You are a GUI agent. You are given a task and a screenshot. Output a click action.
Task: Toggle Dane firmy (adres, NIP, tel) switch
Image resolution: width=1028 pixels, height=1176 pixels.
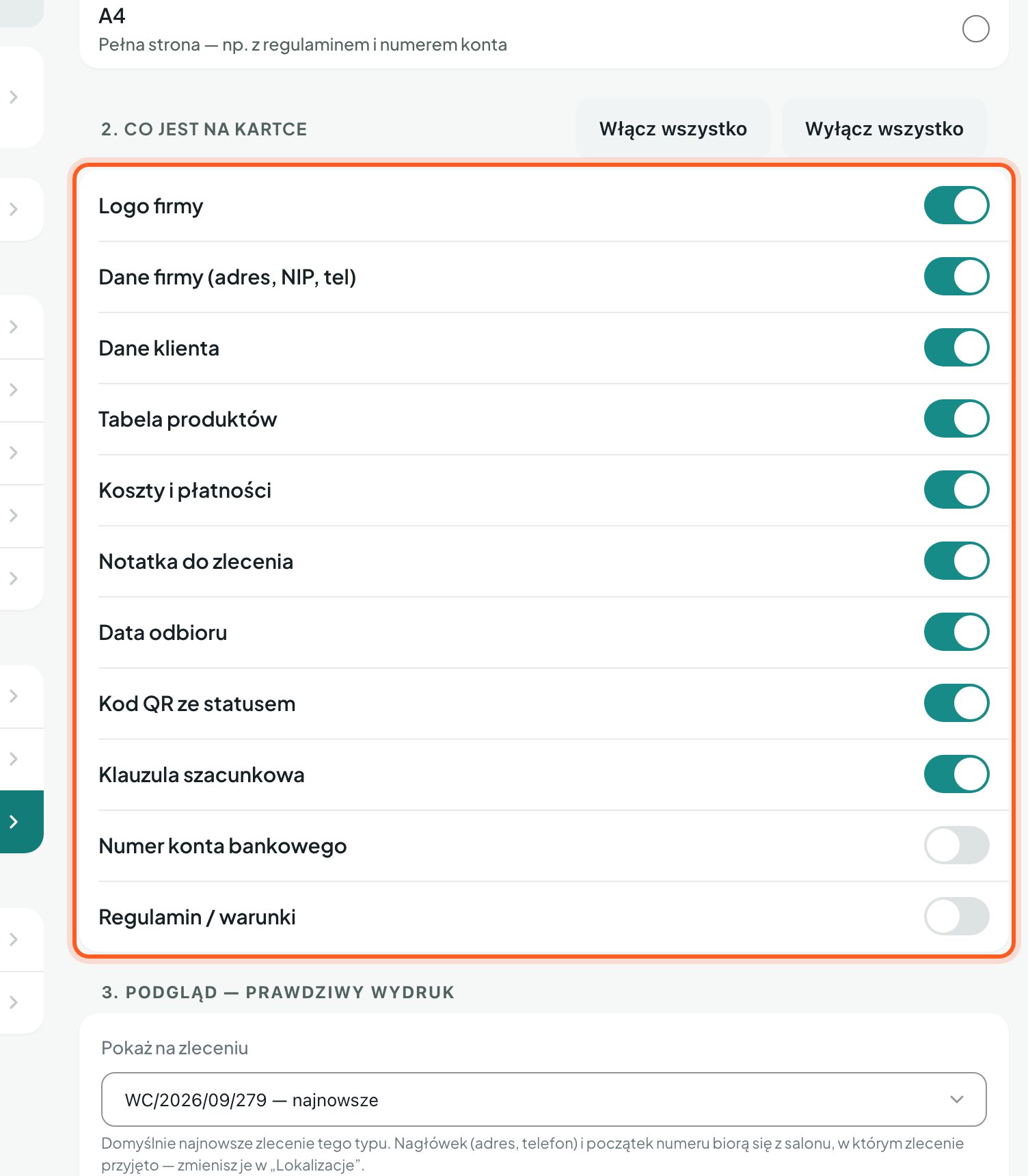click(x=956, y=276)
